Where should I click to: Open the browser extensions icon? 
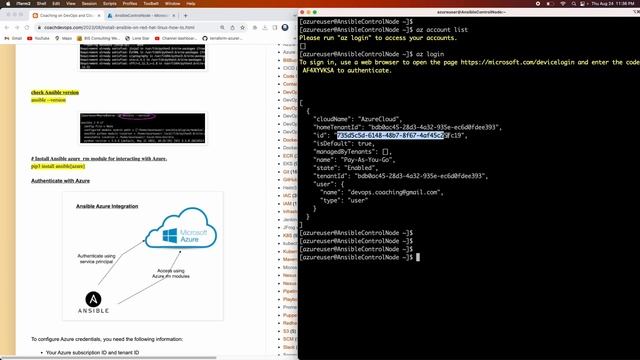tap(255, 27)
